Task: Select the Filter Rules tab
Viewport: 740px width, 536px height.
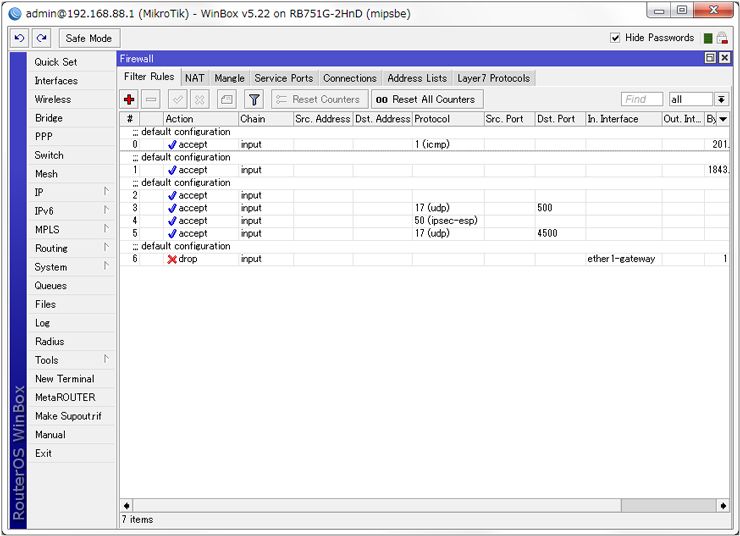Action: 149,77
